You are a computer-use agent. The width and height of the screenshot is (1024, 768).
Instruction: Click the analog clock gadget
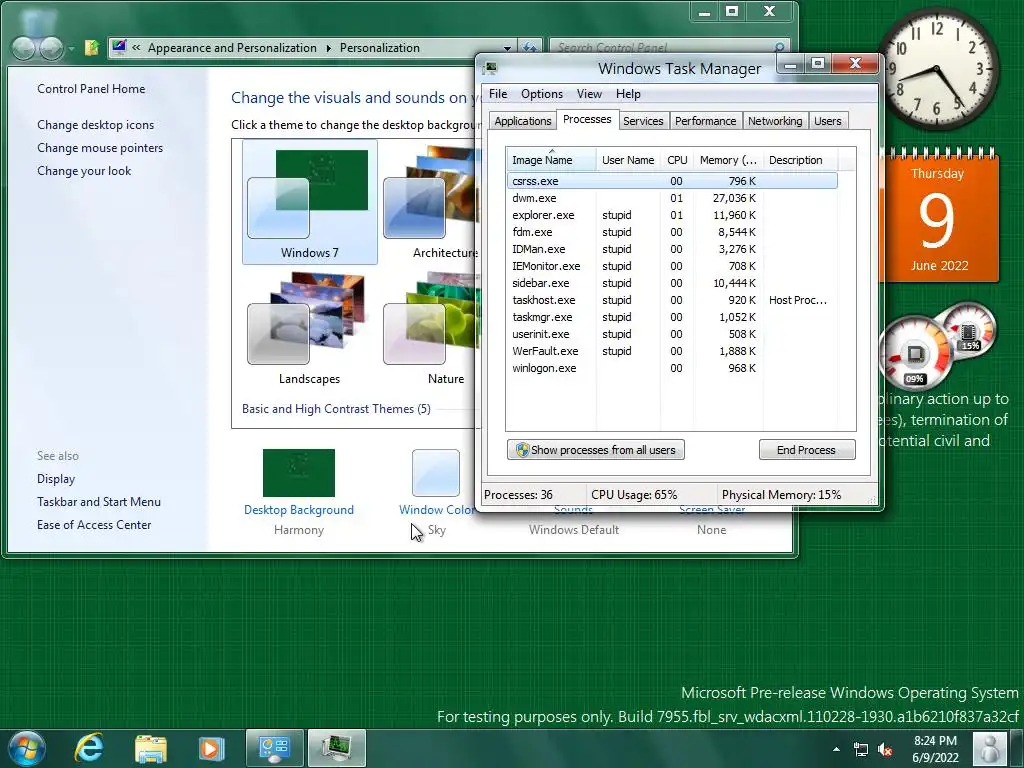click(x=938, y=69)
